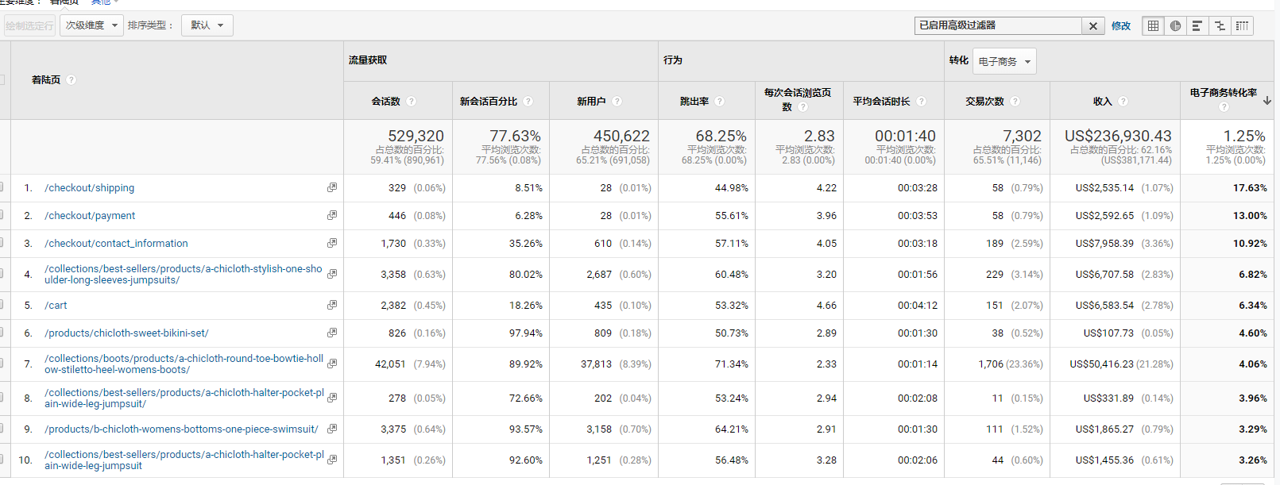Tick the checkbox for the /cart row
This screenshot has height=485, width=1280.
(x=3, y=305)
